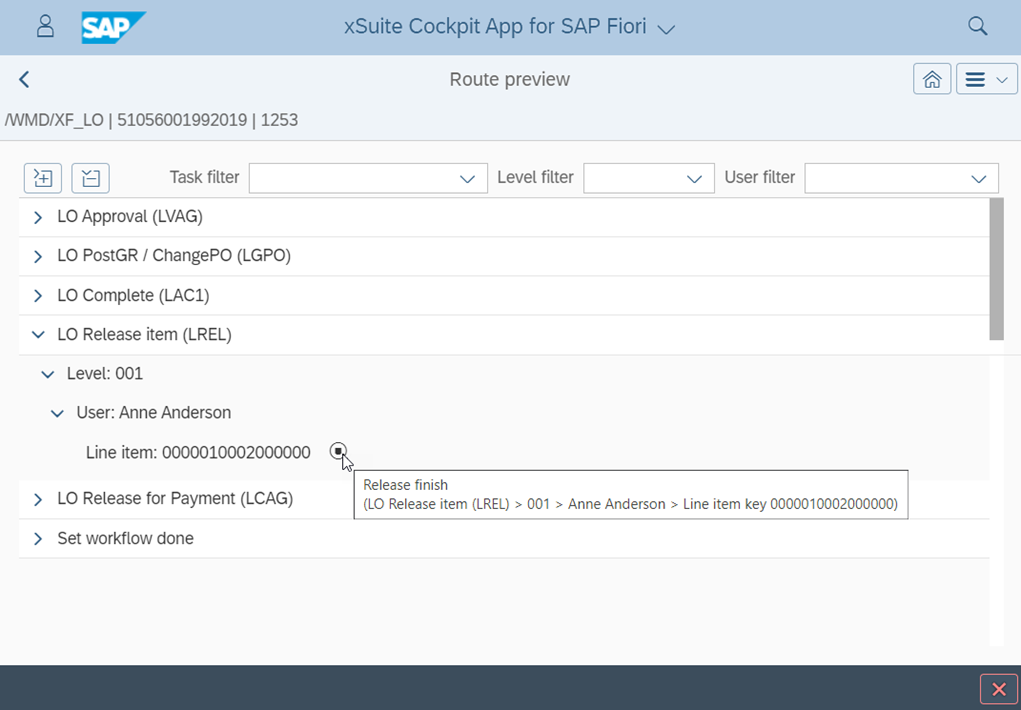Click the SAP logo
This screenshot has height=710, width=1021.
coord(113,27)
